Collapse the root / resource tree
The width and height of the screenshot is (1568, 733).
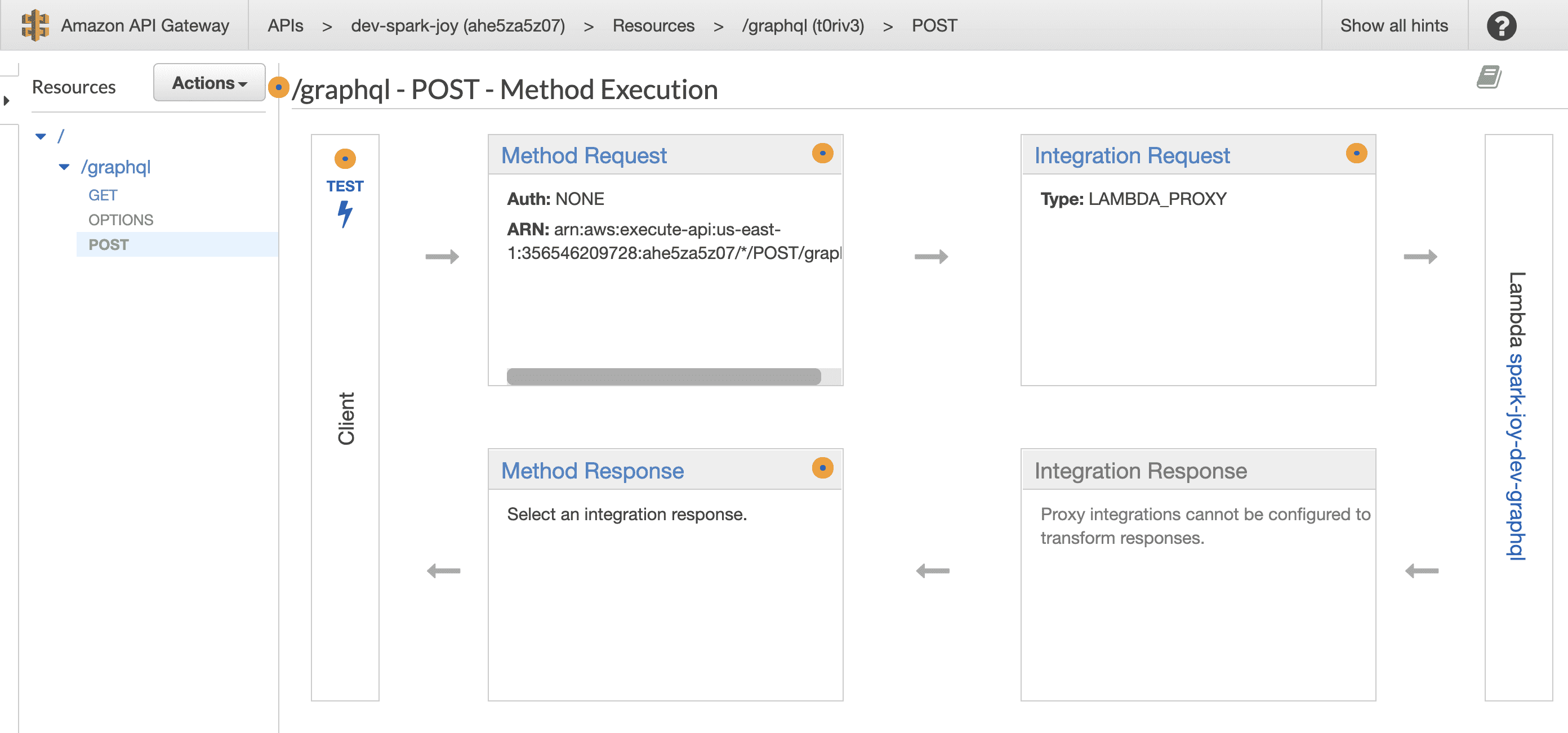pyautogui.click(x=41, y=136)
